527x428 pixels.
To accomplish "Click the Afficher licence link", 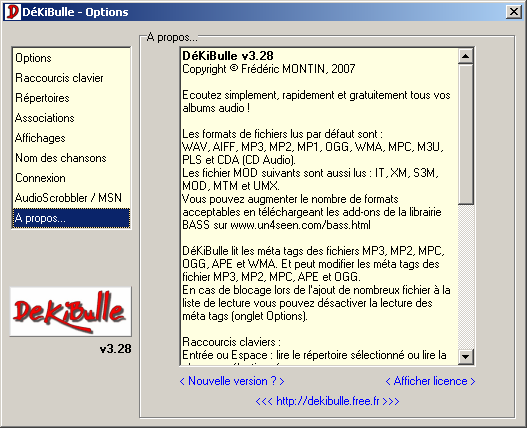I will coord(430,381).
